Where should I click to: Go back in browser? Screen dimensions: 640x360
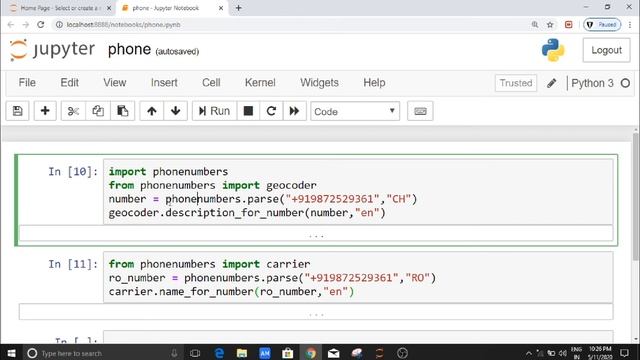11,25
